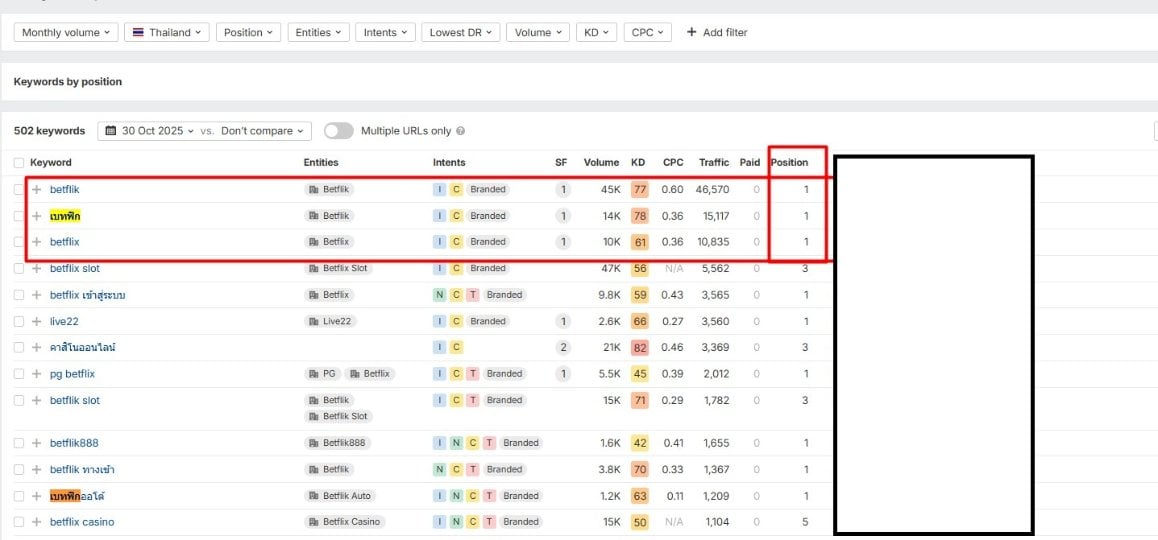The height and width of the screenshot is (540, 1158).
Task: Click help icon next to Multiple URLs only
Action: tap(461, 131)
